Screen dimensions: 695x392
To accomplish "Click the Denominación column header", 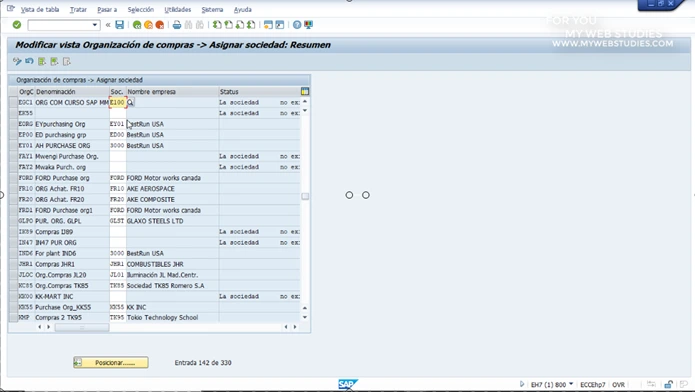I will 72,92.
